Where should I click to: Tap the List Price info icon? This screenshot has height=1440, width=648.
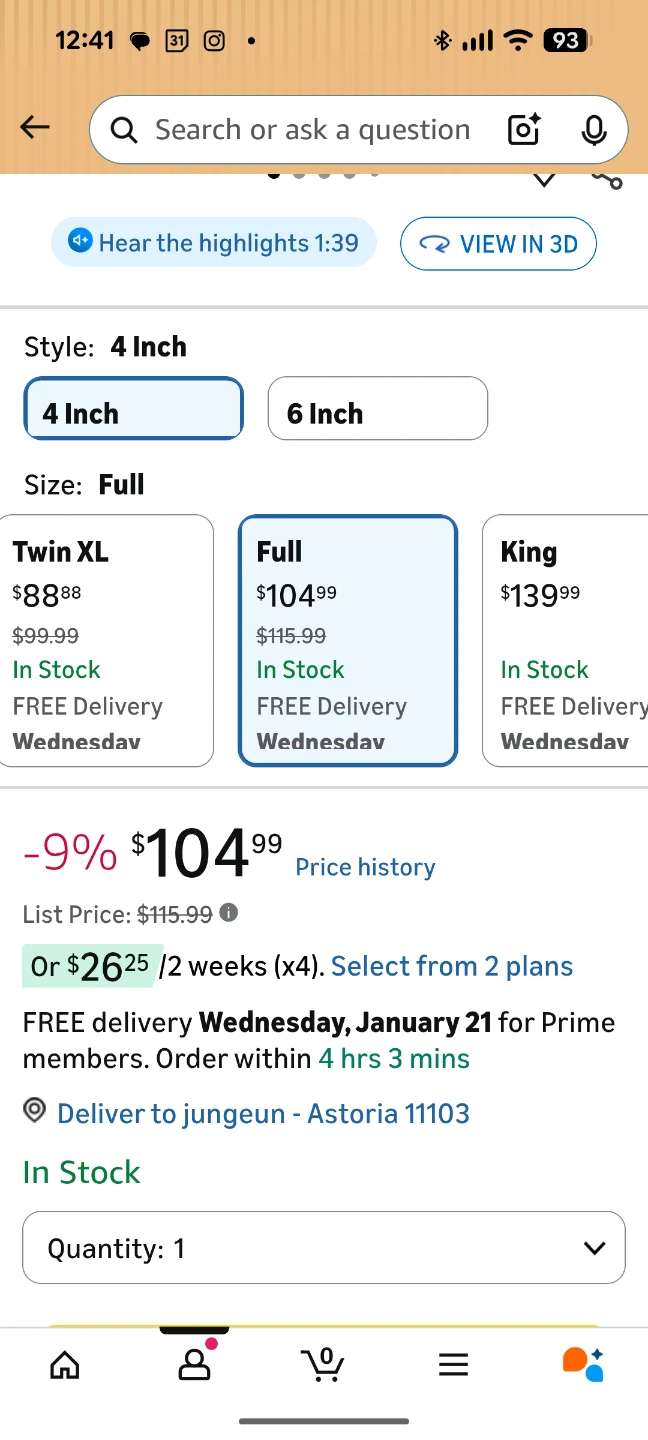(229, 913)
